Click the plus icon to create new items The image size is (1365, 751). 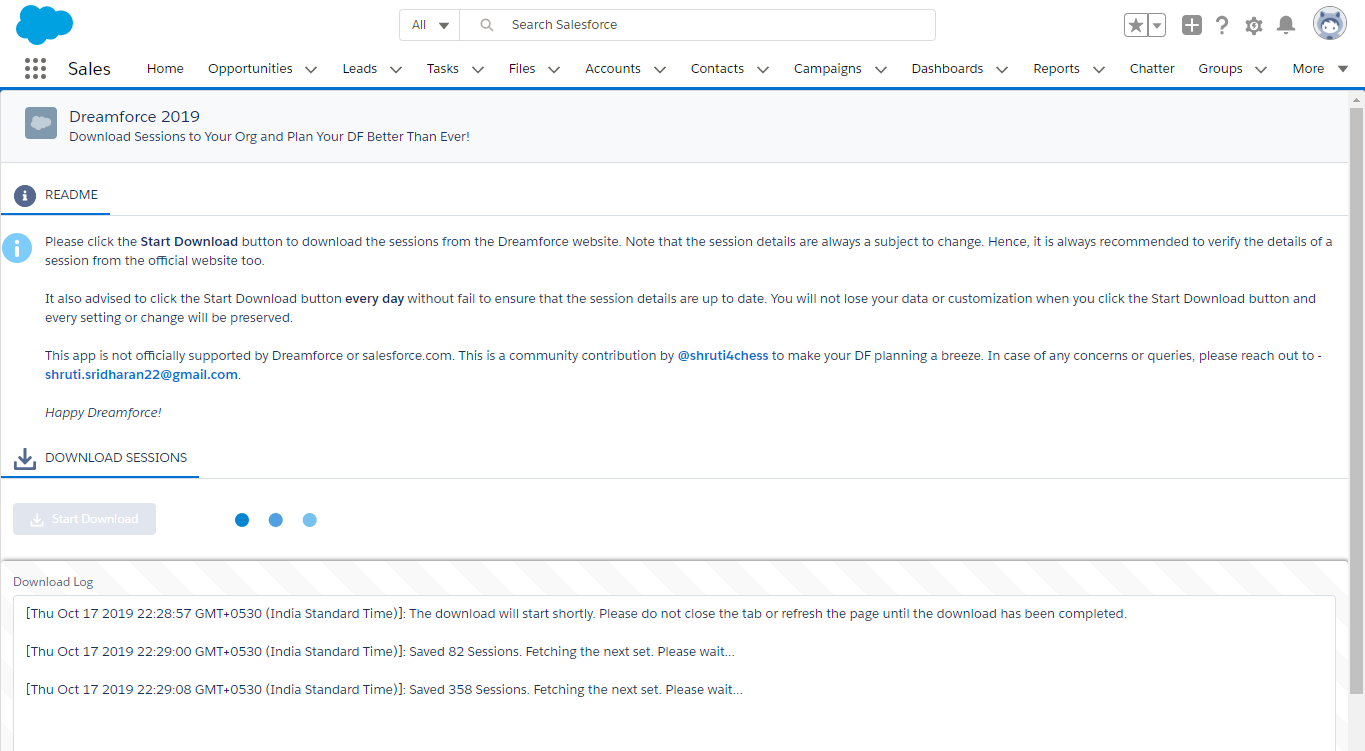click(x=1191, y=25)
